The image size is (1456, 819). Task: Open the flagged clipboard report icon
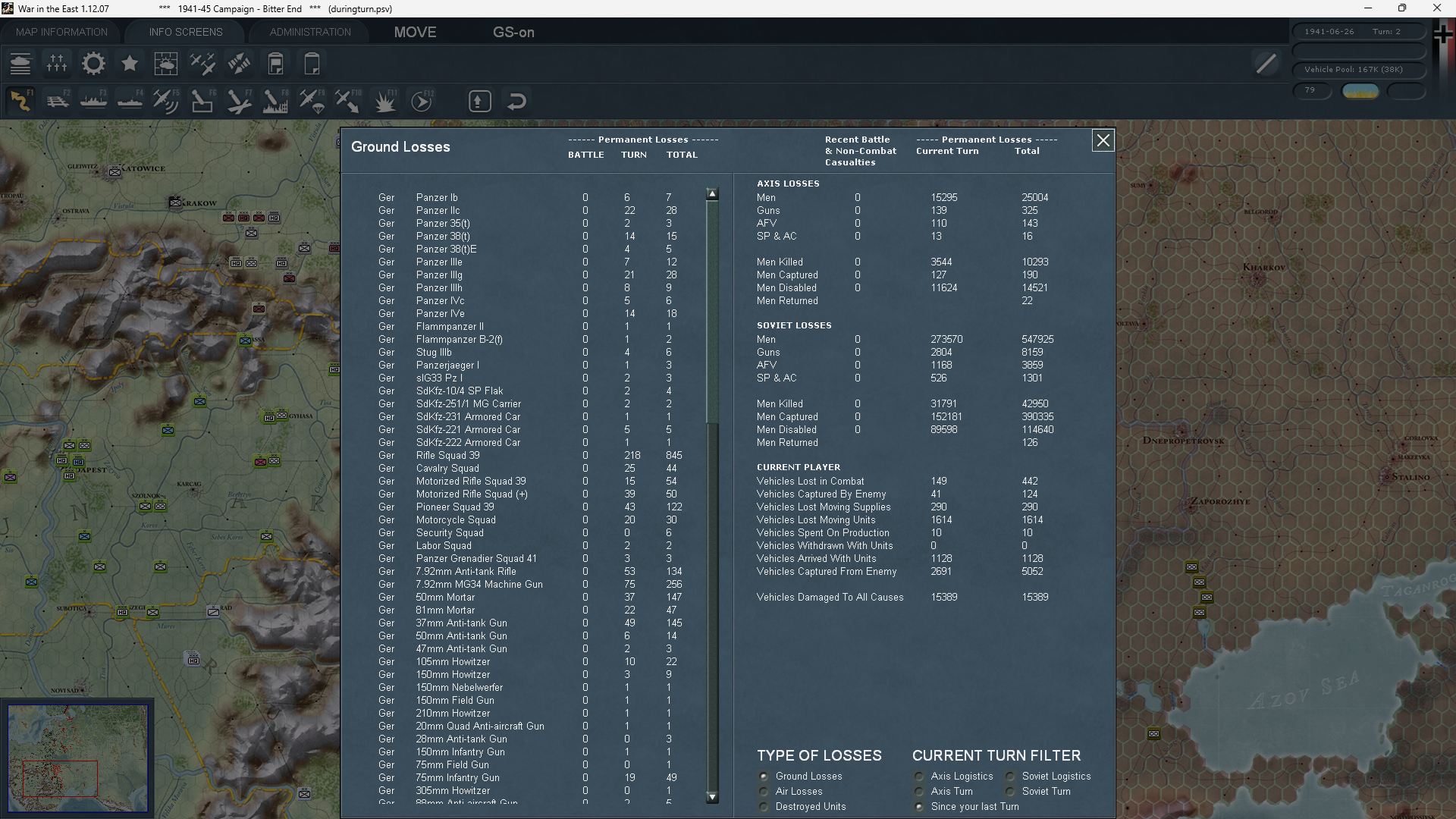click(x=275, y=64)
